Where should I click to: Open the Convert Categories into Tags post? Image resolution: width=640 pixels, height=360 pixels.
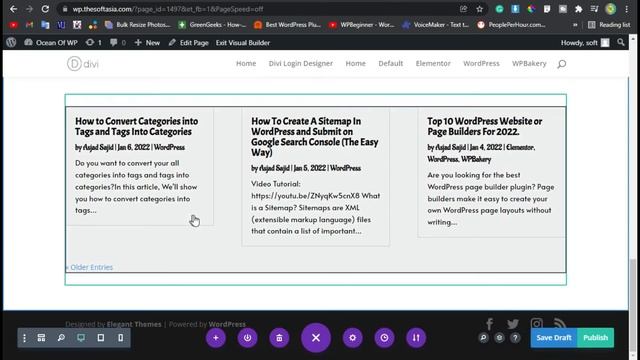click(136, 126)
